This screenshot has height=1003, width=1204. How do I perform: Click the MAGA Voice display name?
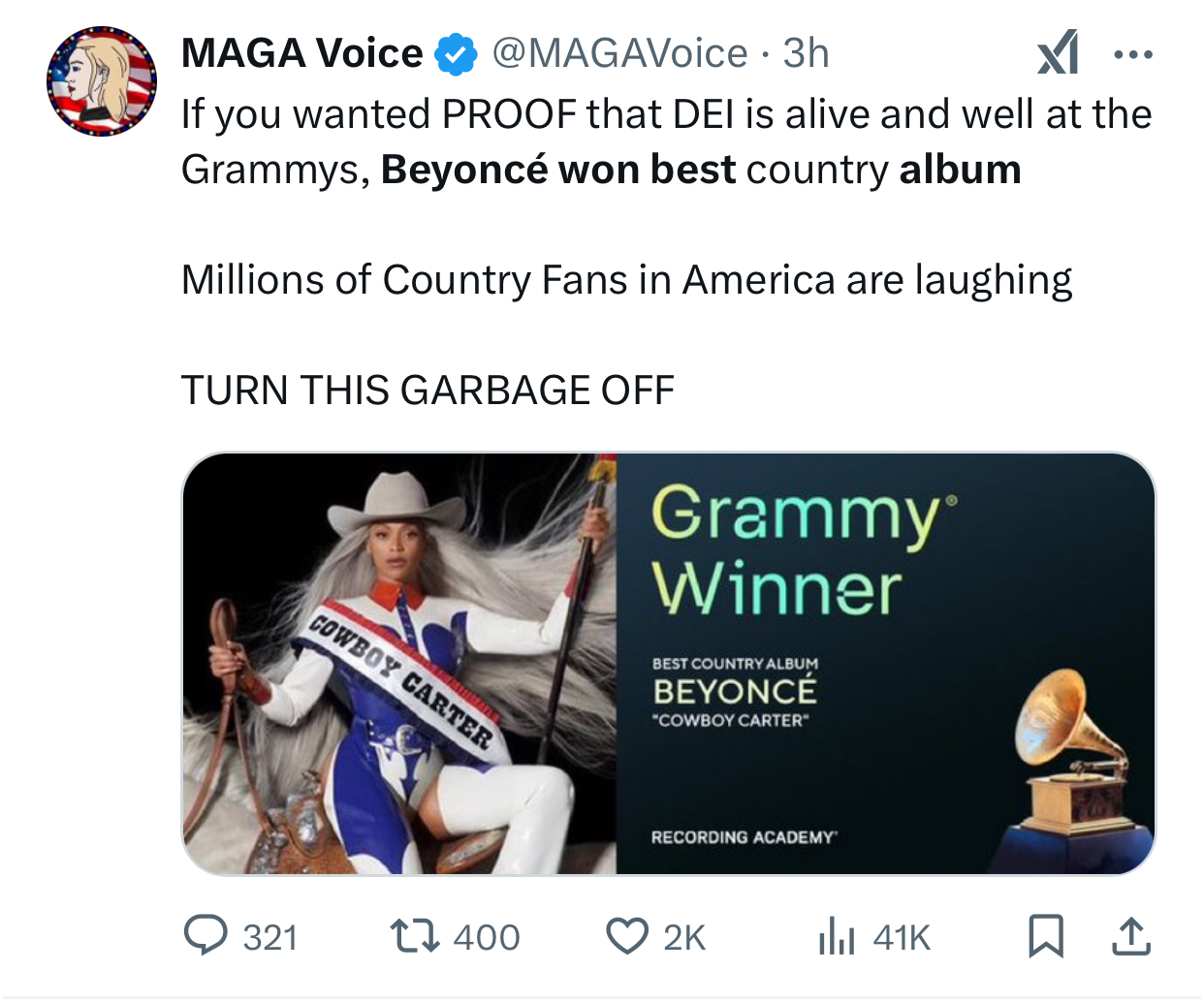(x=301, y=53)
